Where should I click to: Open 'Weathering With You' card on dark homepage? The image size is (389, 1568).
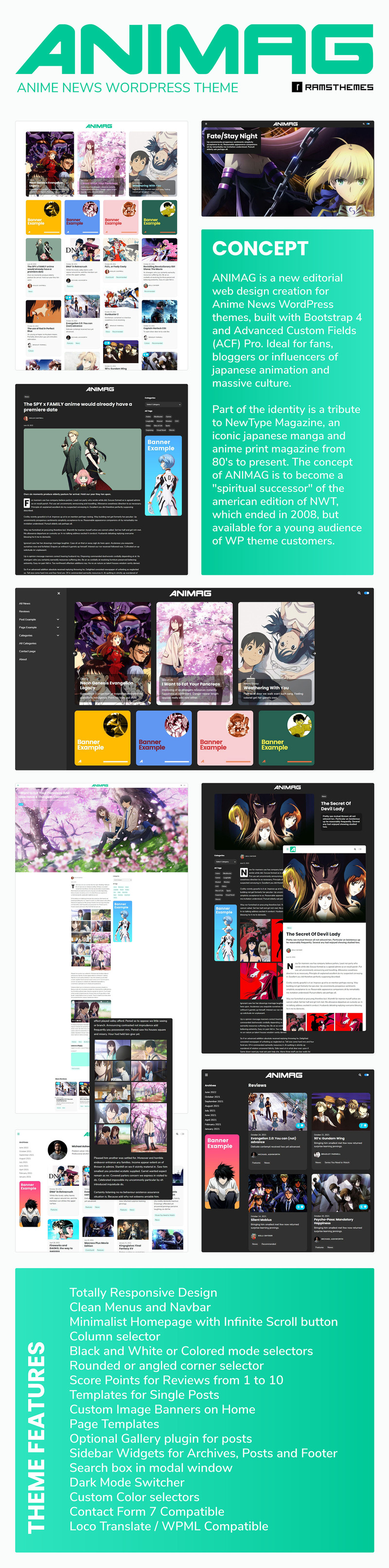click(x=276, y=653)
